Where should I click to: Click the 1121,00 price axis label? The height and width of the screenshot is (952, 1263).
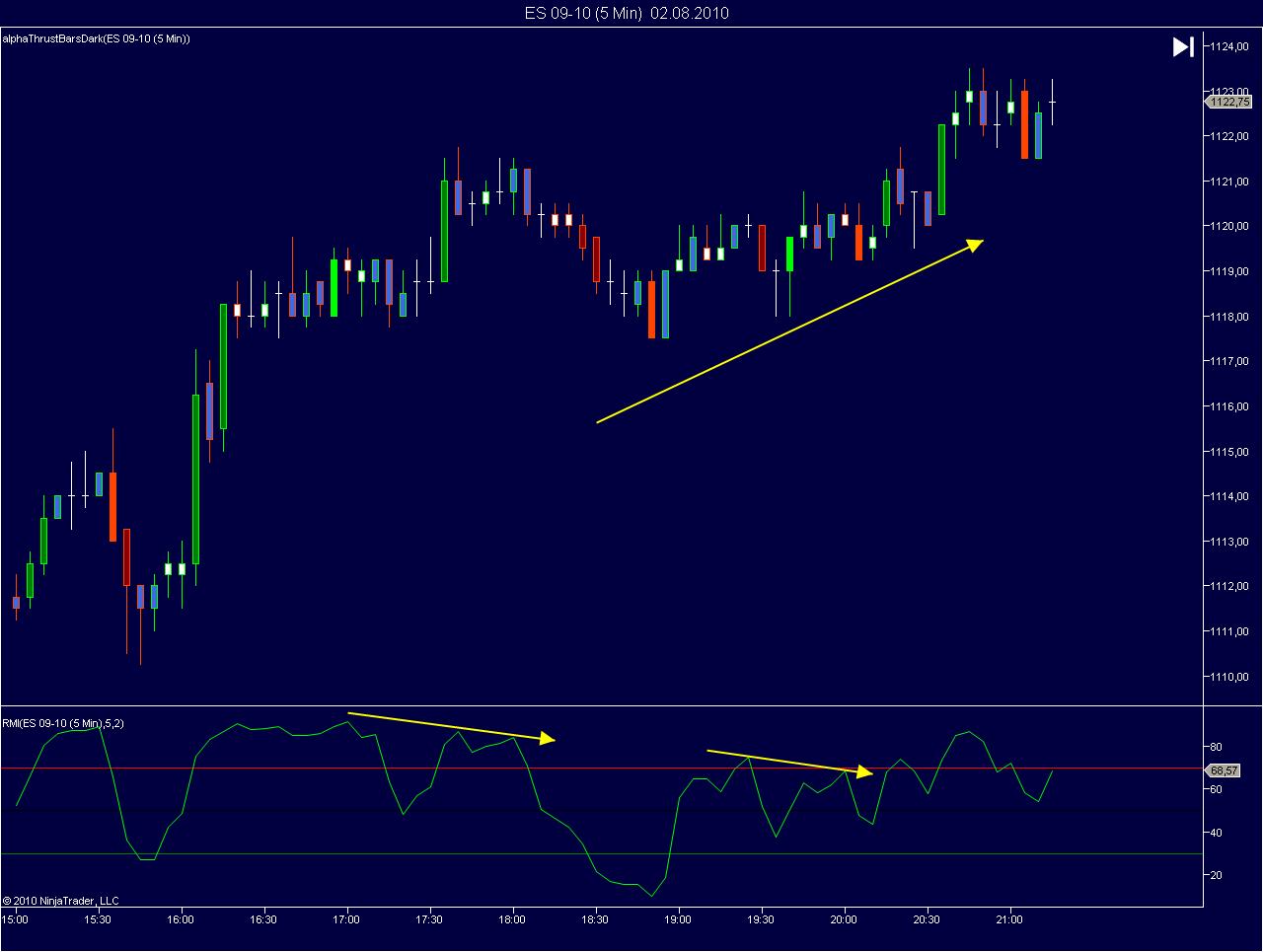pyautogui.click(x=1230, y=182)
